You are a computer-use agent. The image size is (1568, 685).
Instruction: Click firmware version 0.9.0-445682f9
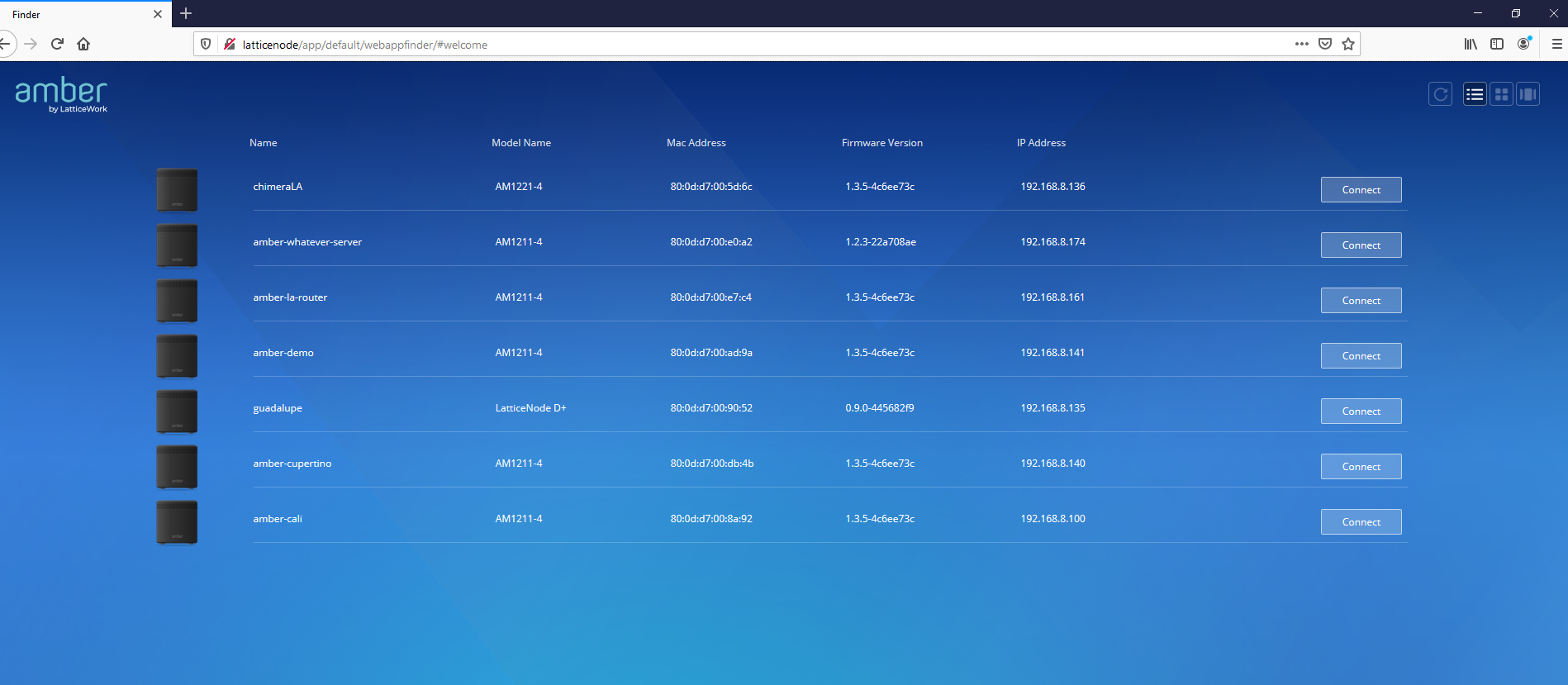tap(880, 408)
